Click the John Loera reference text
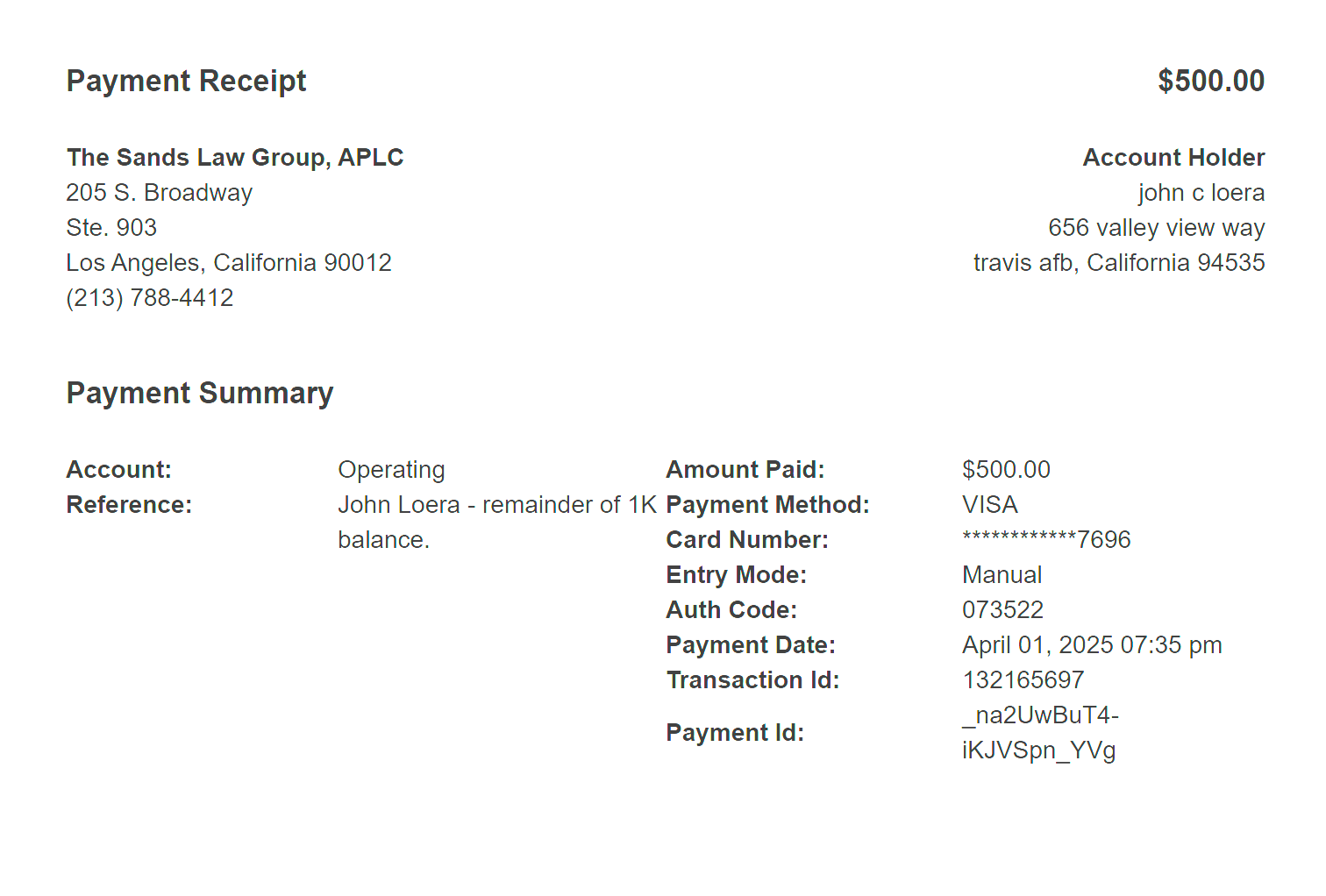The height and width of the screenshot is (896, 1326). (497, 522)
